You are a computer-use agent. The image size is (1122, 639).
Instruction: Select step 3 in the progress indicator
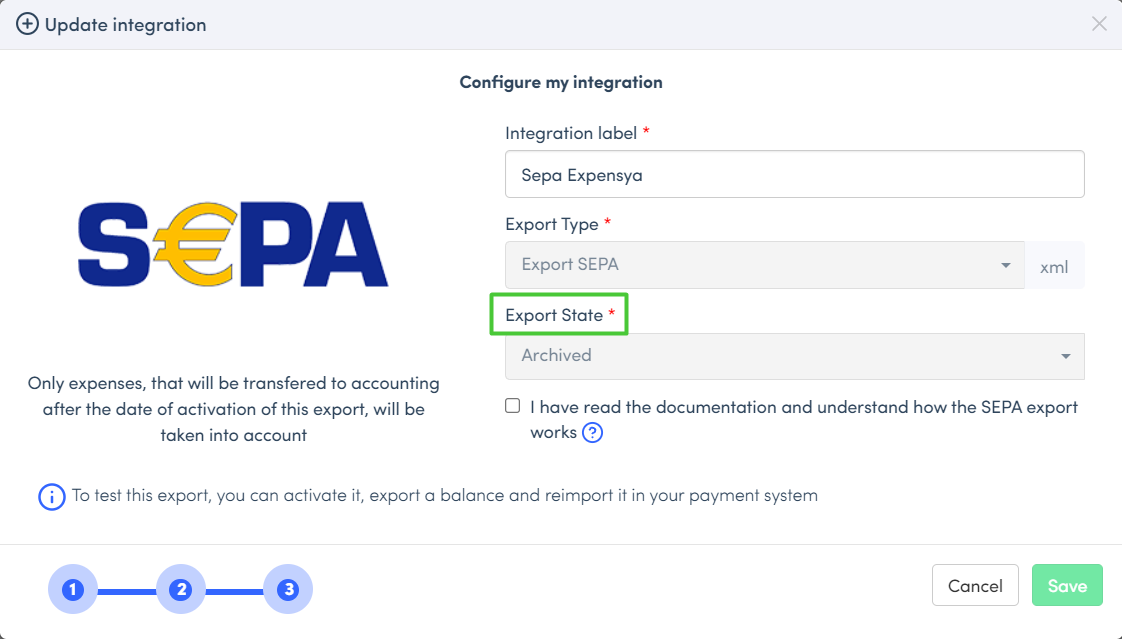click(x=288, y=589)
